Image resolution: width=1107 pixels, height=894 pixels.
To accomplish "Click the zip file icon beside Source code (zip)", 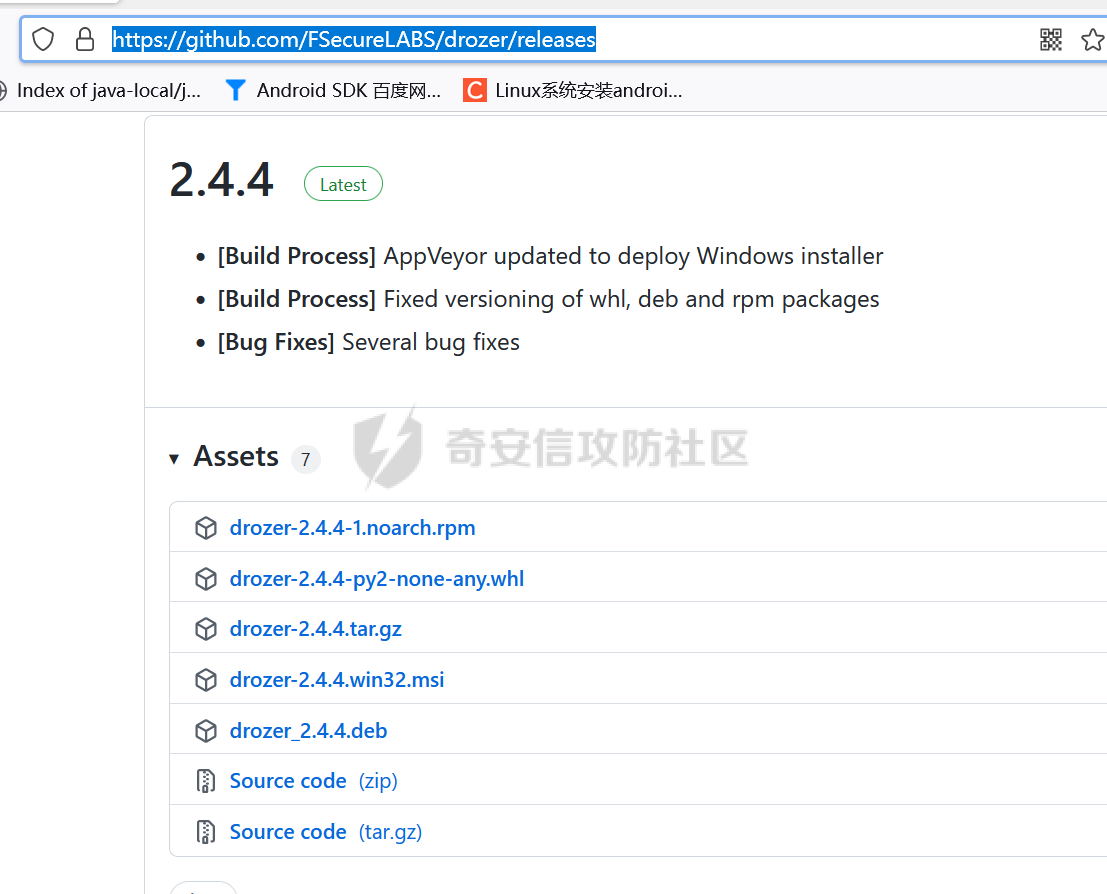I will click(205, 781).
